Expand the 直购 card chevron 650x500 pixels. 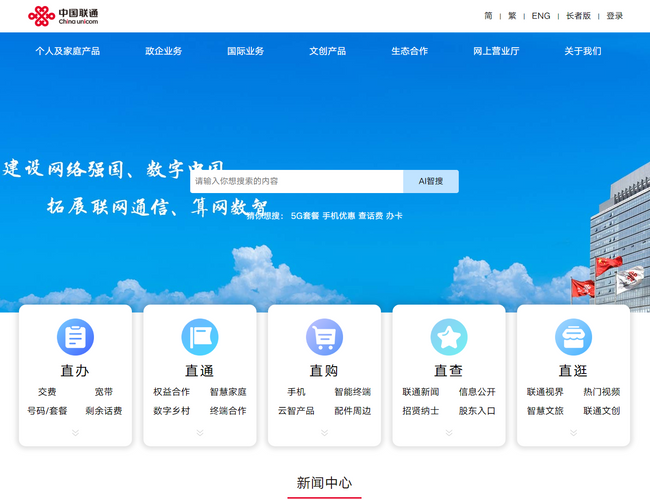click(x=324, y=433)
